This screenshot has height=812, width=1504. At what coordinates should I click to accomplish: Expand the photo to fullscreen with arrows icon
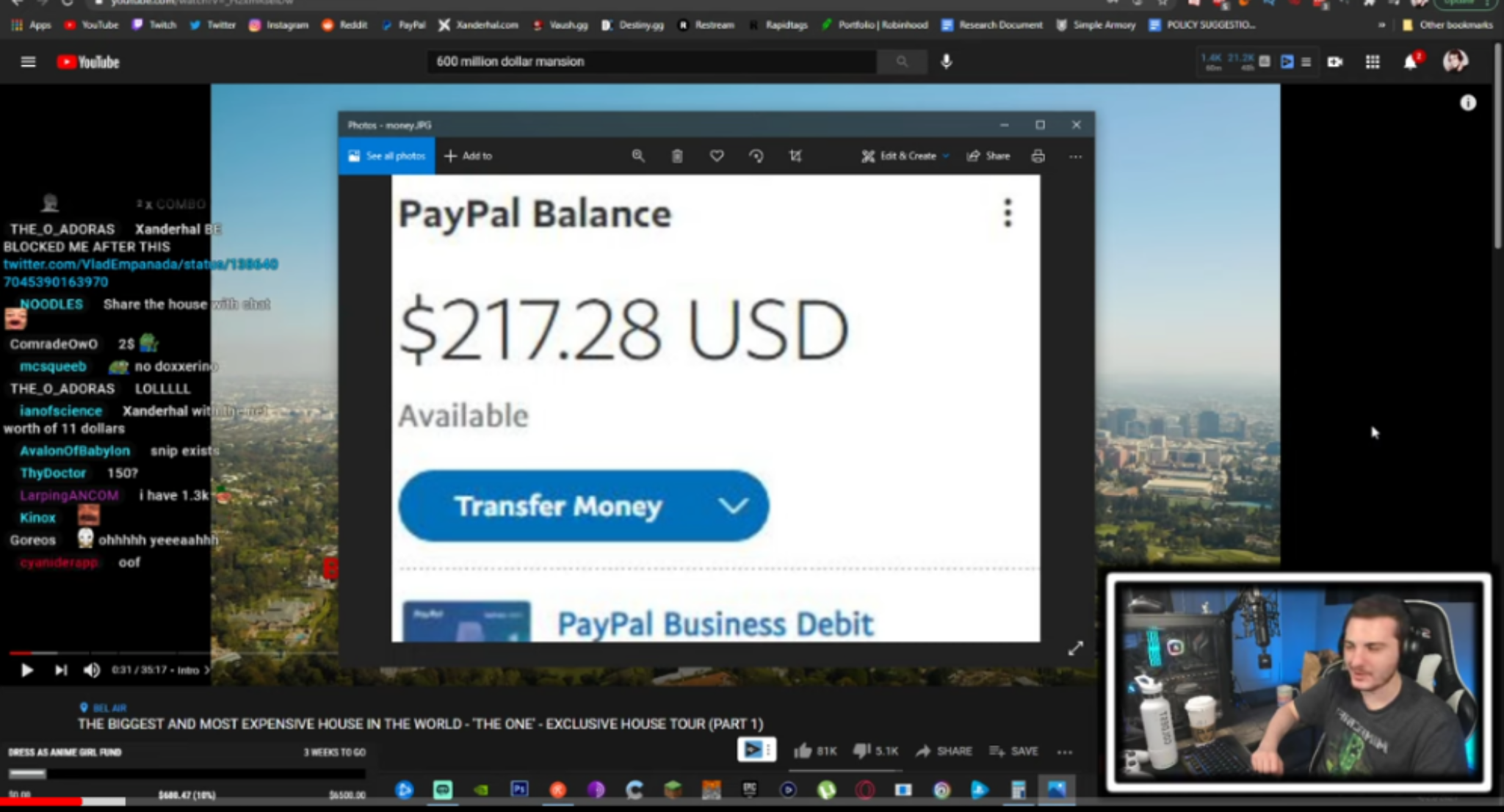point(1075,648)
